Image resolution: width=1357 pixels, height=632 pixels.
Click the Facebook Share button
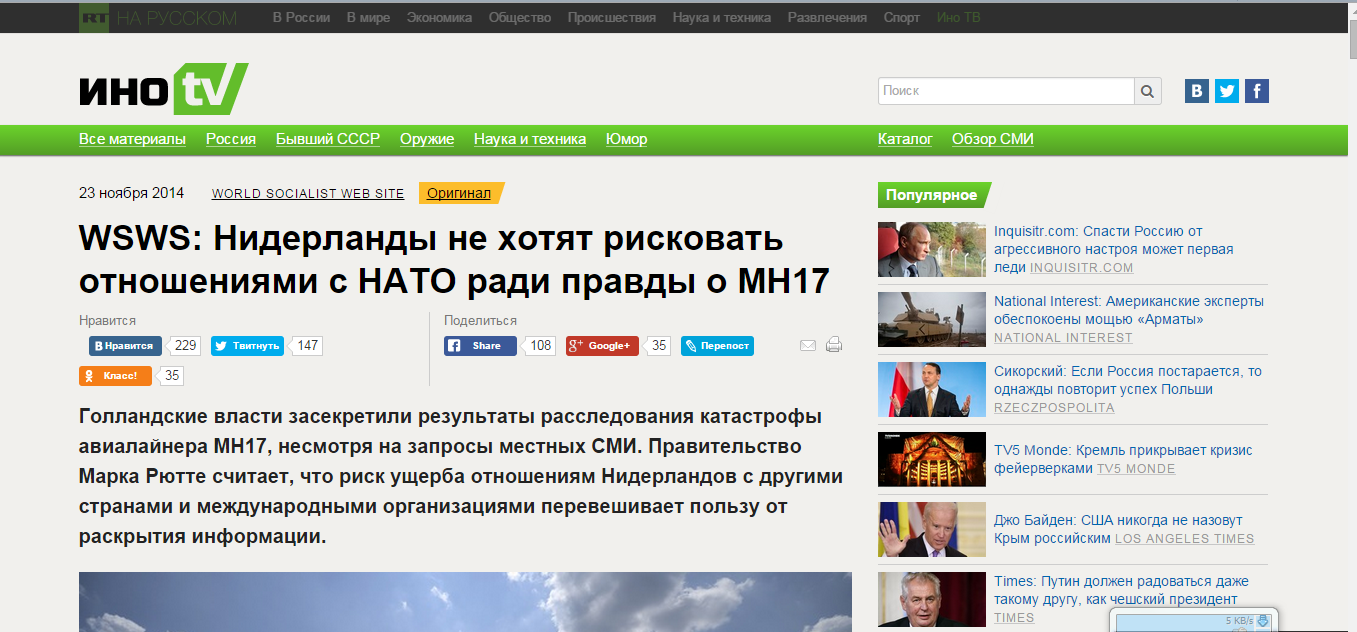[480, 346]
